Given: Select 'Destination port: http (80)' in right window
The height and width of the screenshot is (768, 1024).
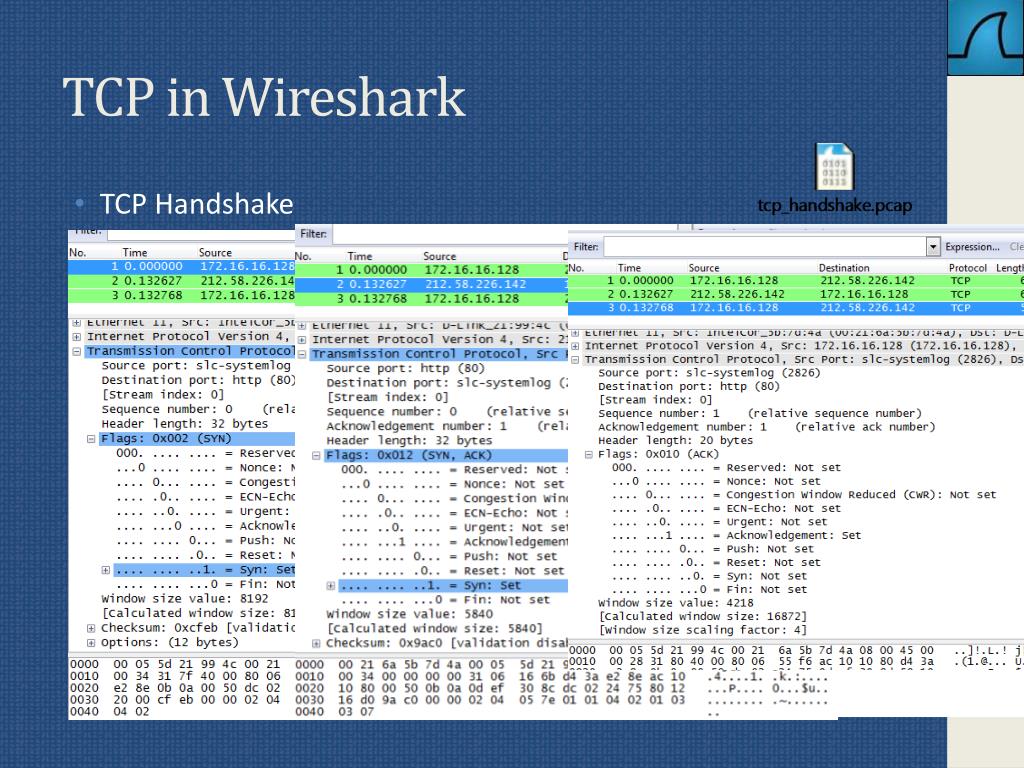Looking at the screenshot, I should point(689,386).
